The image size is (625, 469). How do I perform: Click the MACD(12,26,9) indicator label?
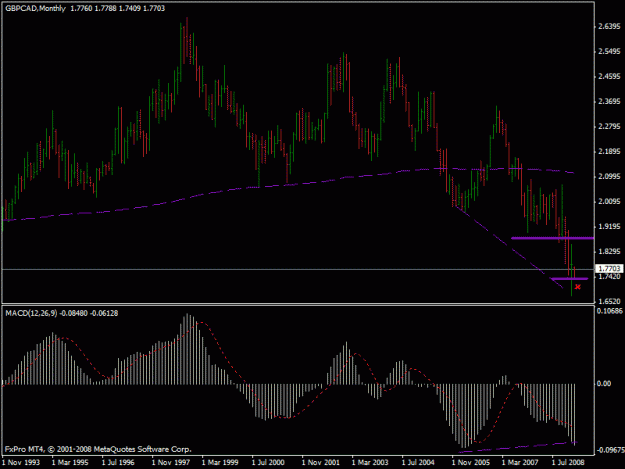click(x=31, y=313)
